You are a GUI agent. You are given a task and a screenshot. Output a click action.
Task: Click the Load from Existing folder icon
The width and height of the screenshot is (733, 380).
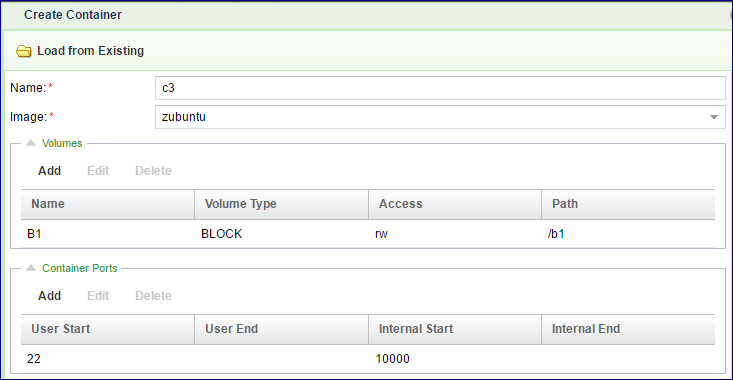[23, 51]
